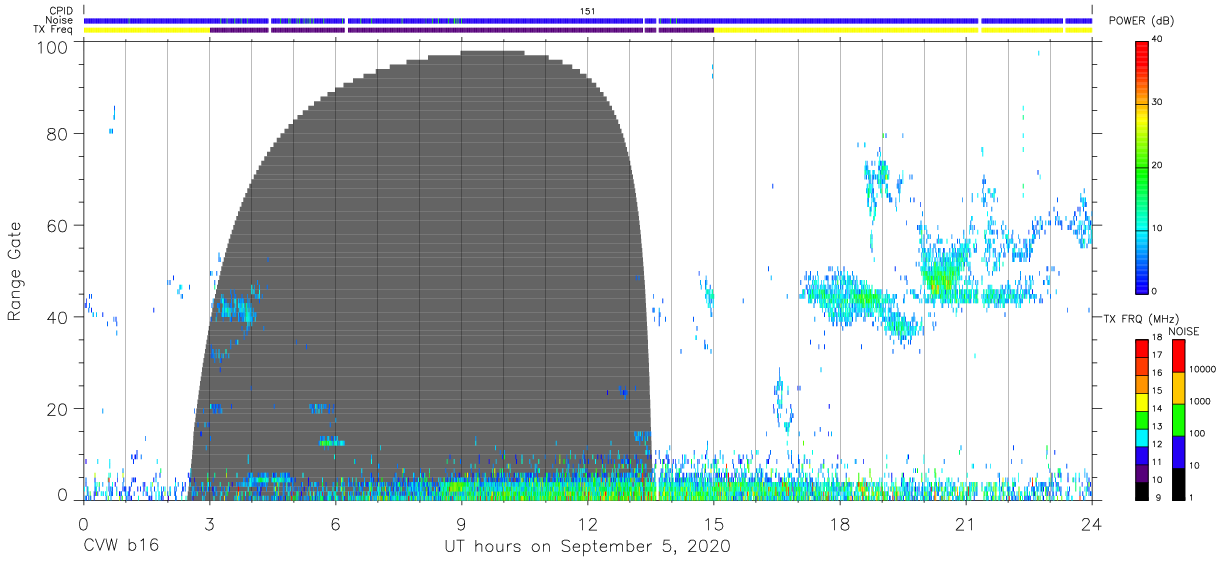Click the x-axis hour tick "24"
The height and width of the screenshot is (567, 1228).
pos(1092,522)
